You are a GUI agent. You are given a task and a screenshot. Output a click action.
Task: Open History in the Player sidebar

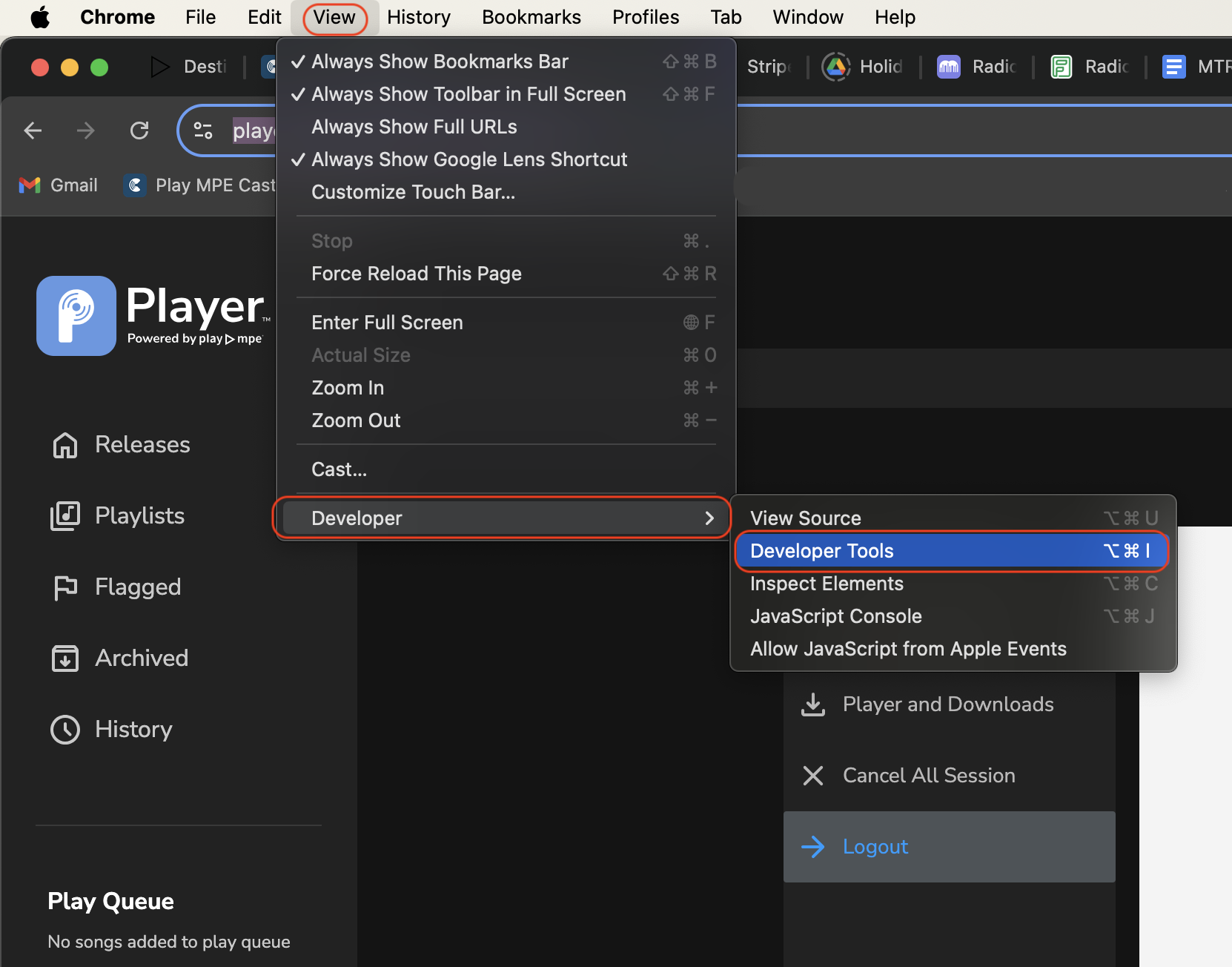tap(113, 730)
